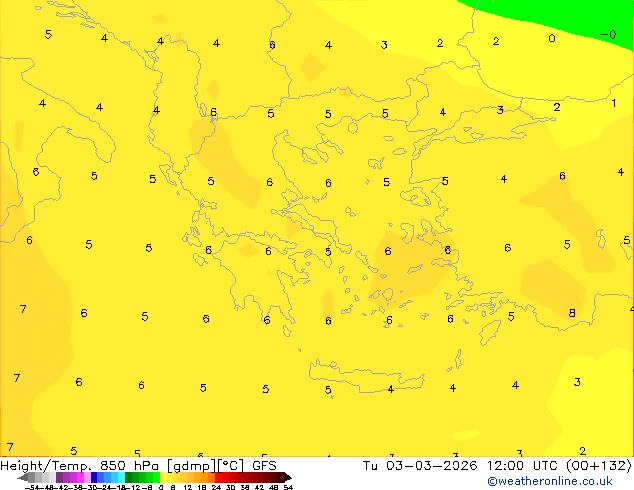Click the '1' temperature value on the map
634x490 pixels.
pos(614,103)
